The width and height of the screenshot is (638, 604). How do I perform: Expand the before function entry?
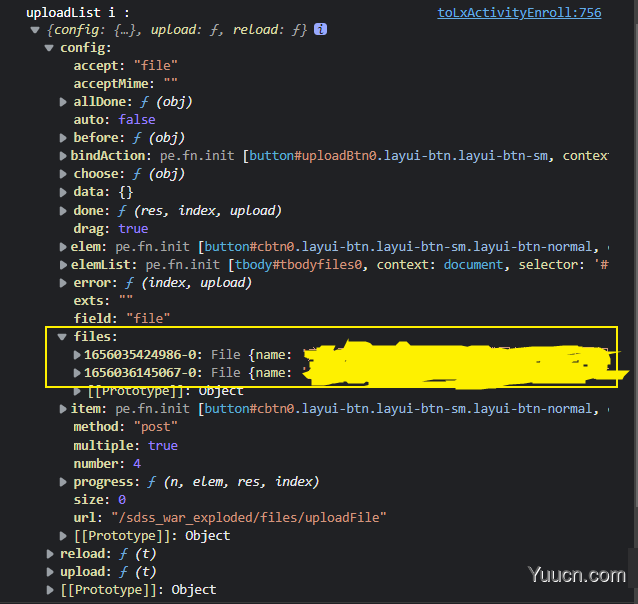(x=63, y=138)
